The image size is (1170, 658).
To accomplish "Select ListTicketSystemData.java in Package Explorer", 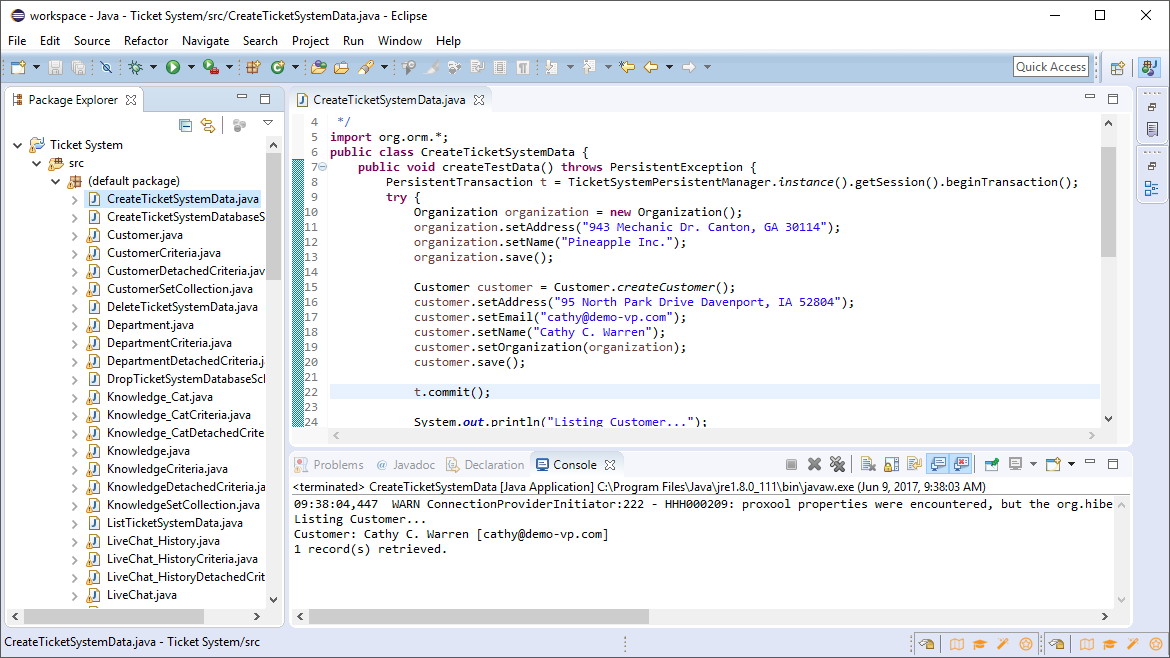I will [x=175, y=523].
